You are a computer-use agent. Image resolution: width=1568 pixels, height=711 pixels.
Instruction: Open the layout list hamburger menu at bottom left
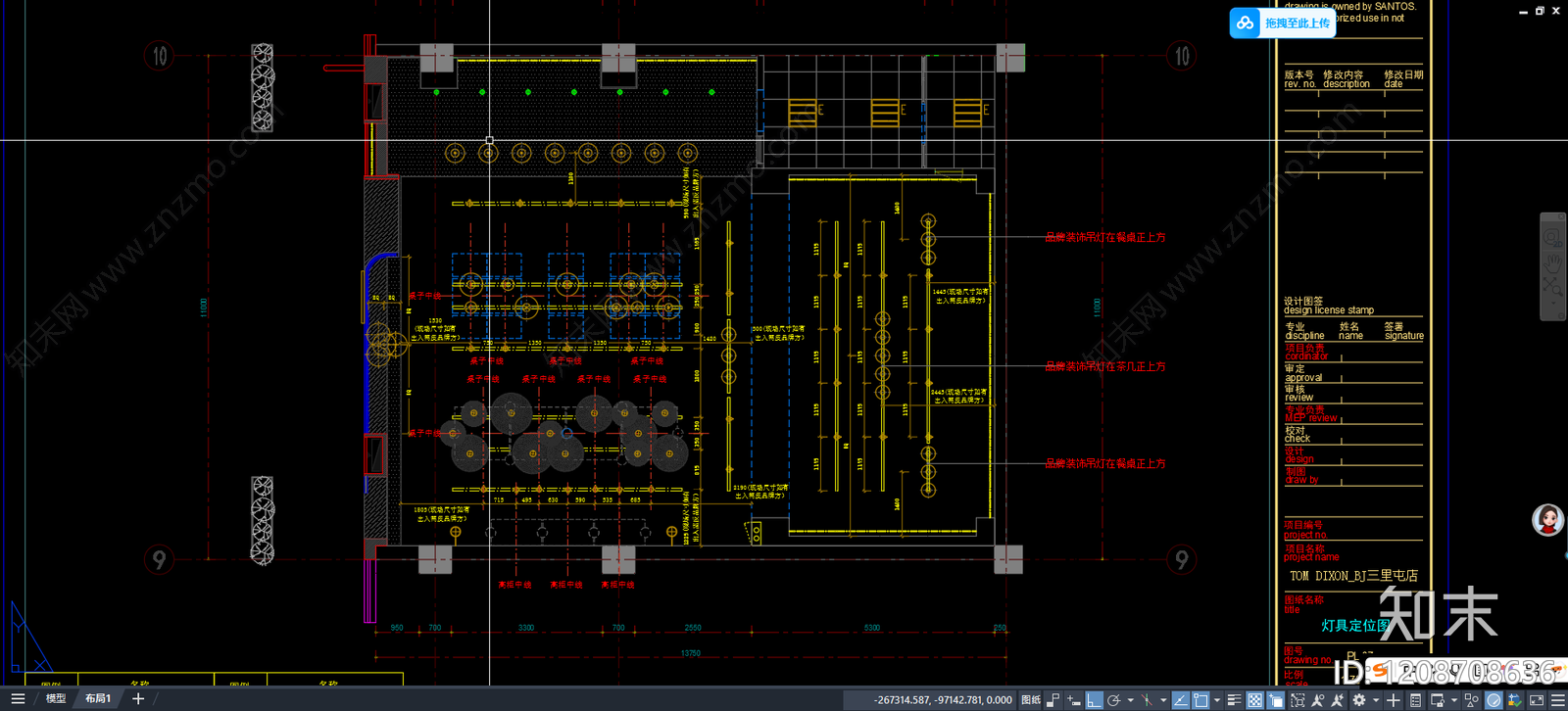click(18, 699)
